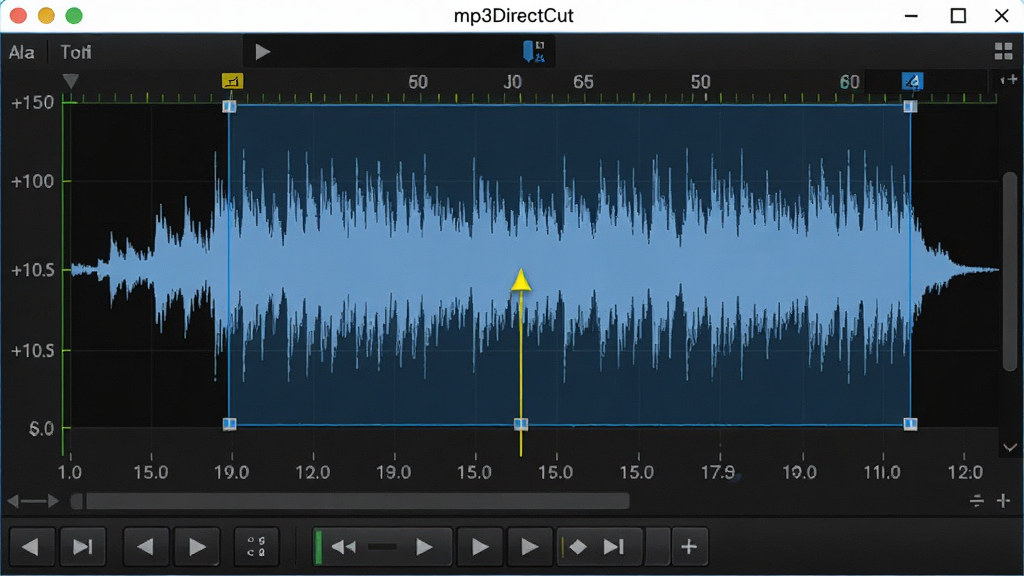Click the +100 level label

[33, 182]
